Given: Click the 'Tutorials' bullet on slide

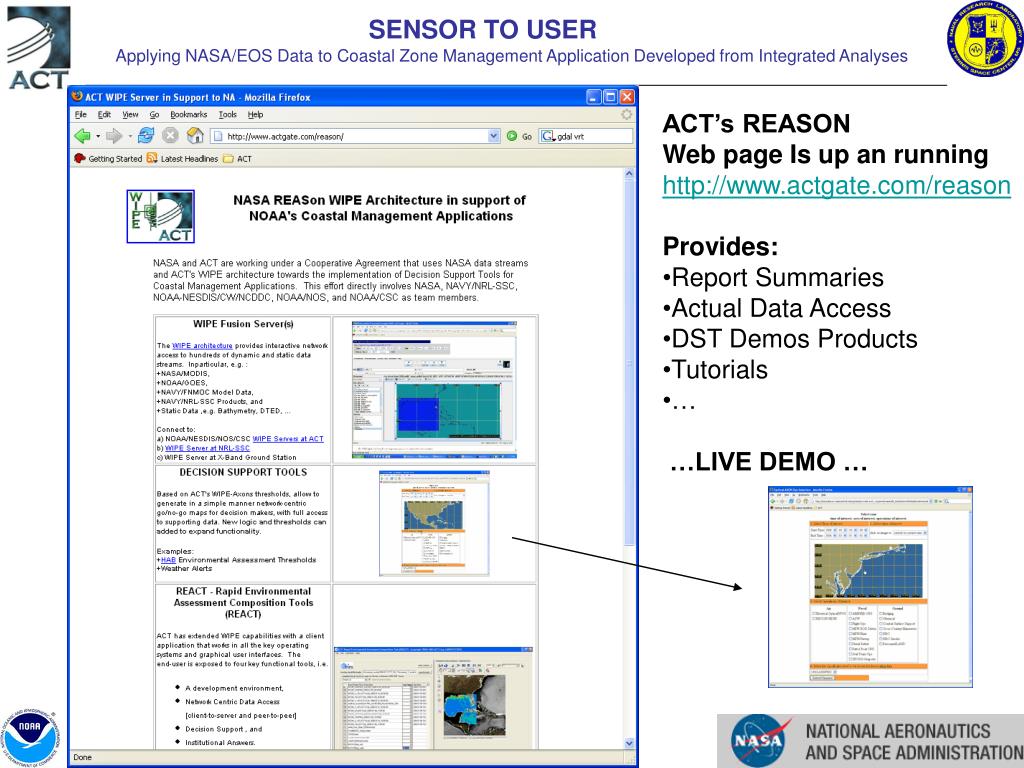Looking at the screenshot, I should click(x=719, y=370).
